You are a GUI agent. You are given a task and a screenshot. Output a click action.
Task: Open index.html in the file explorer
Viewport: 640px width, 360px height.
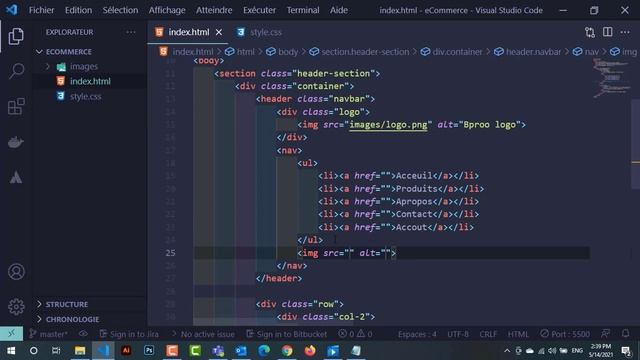click(x=90, y=81)
